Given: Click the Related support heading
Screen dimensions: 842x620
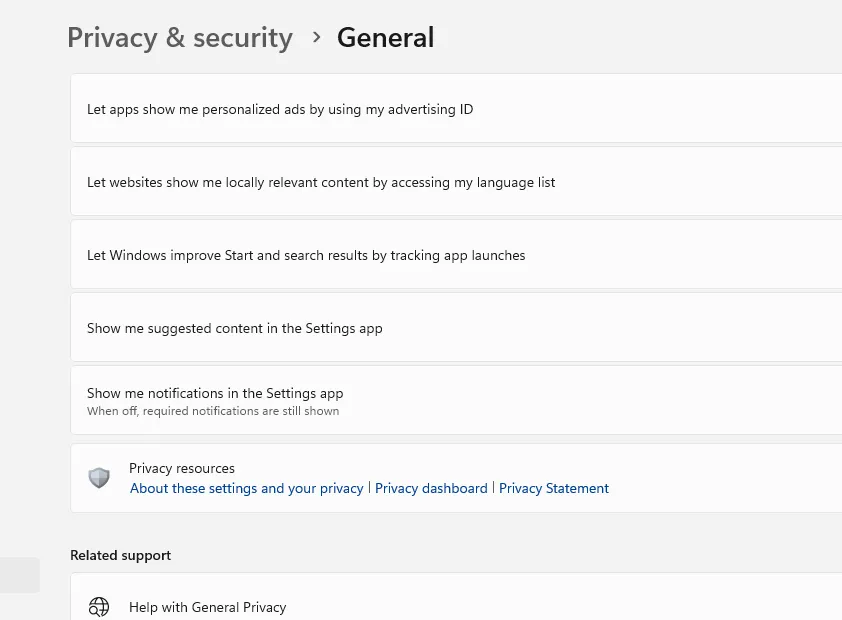Looking at the screenshot, I should [120, 555].
